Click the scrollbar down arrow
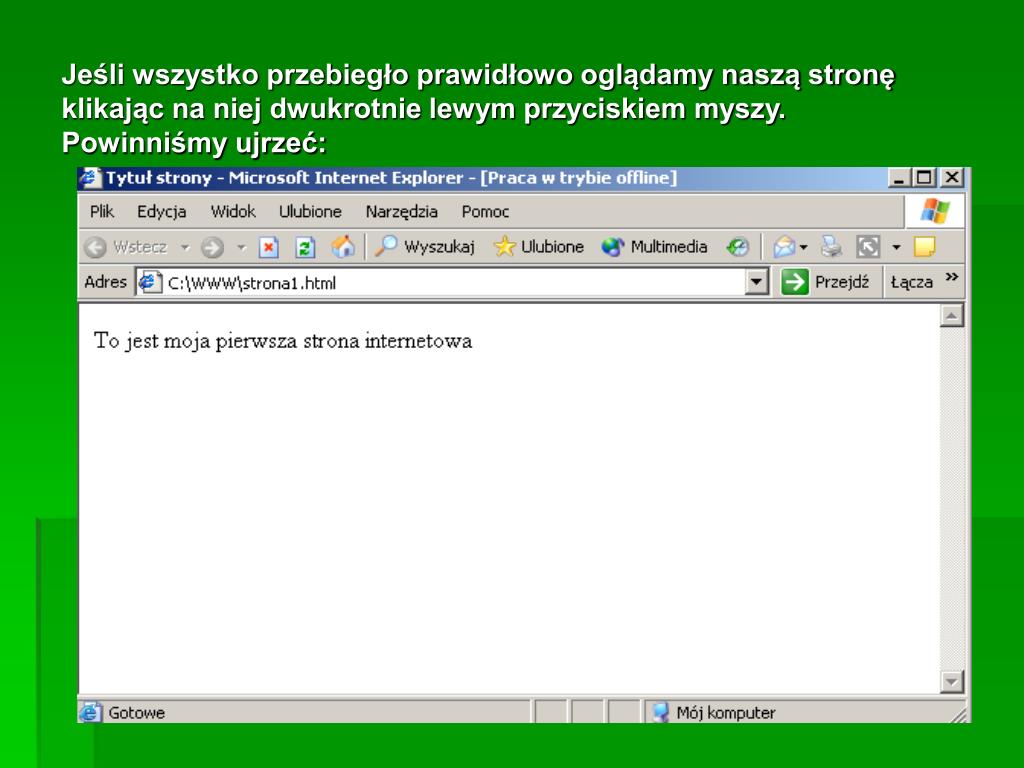This screenshot has height=768, width=1024. click(x=952, y=682)
